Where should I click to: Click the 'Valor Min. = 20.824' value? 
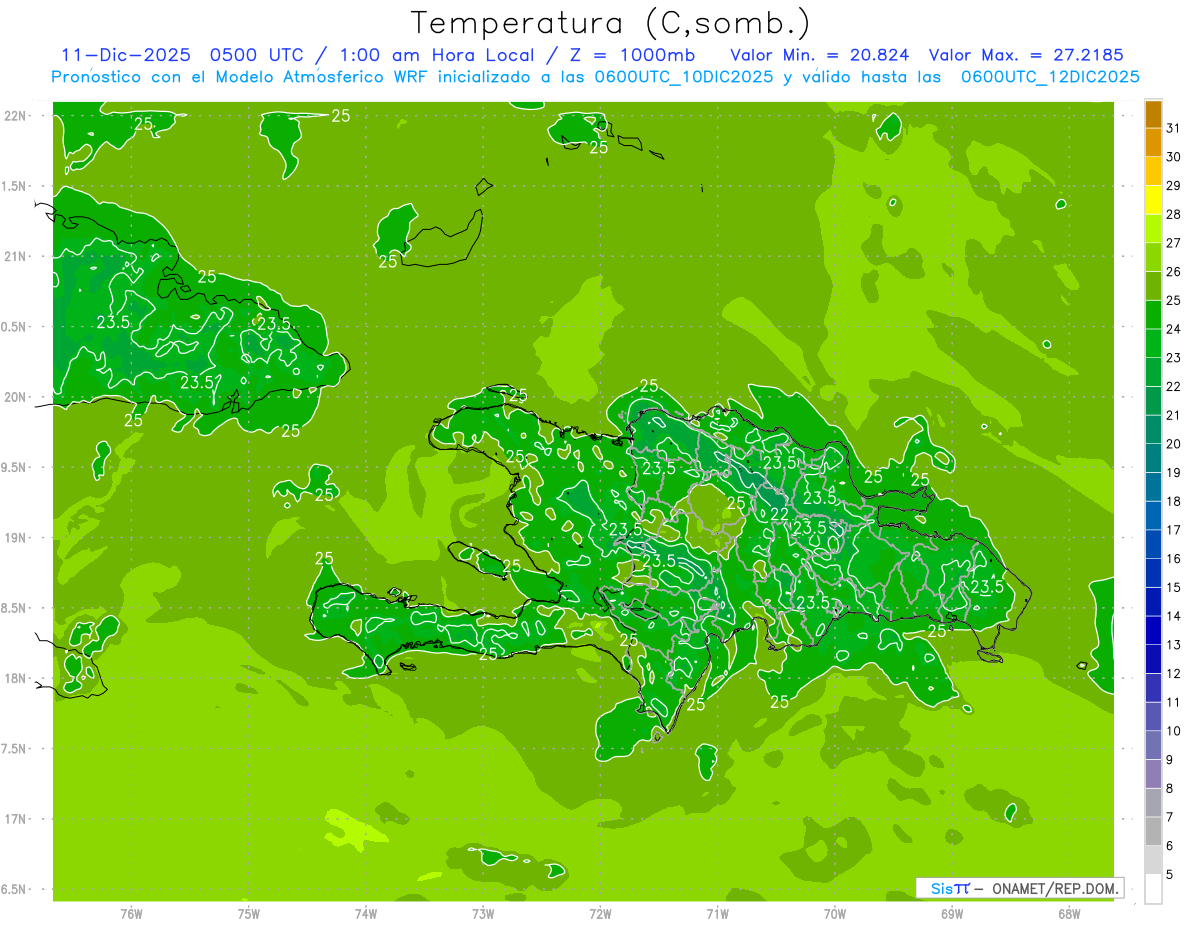pos(819,55)
